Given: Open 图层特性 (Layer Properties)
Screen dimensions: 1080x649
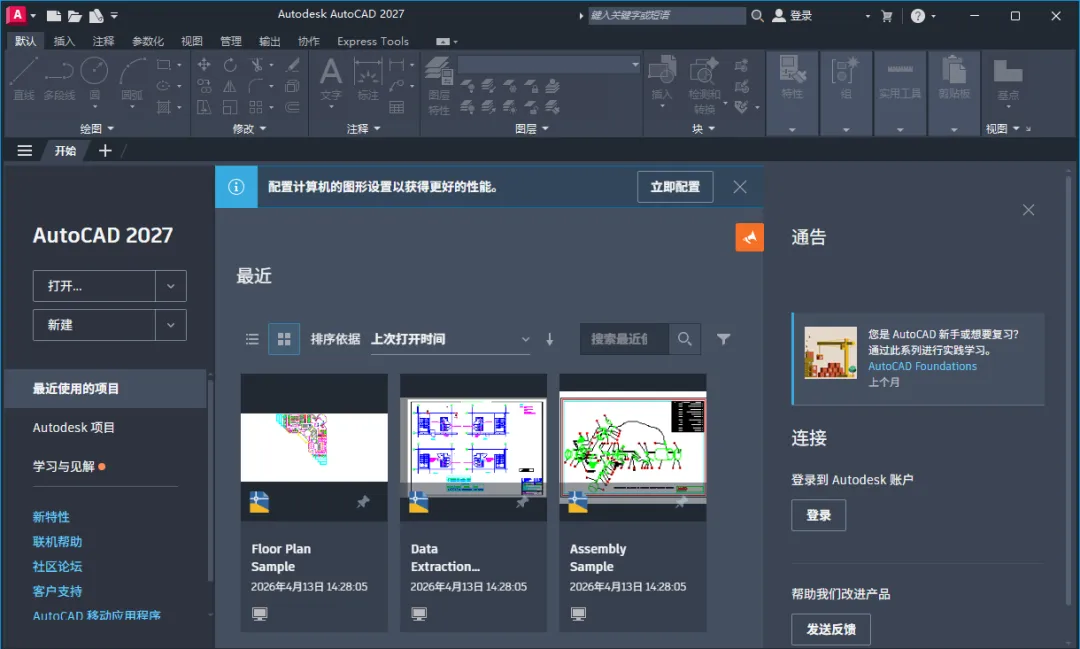Looking at the screenshot, I should point(439,85).
